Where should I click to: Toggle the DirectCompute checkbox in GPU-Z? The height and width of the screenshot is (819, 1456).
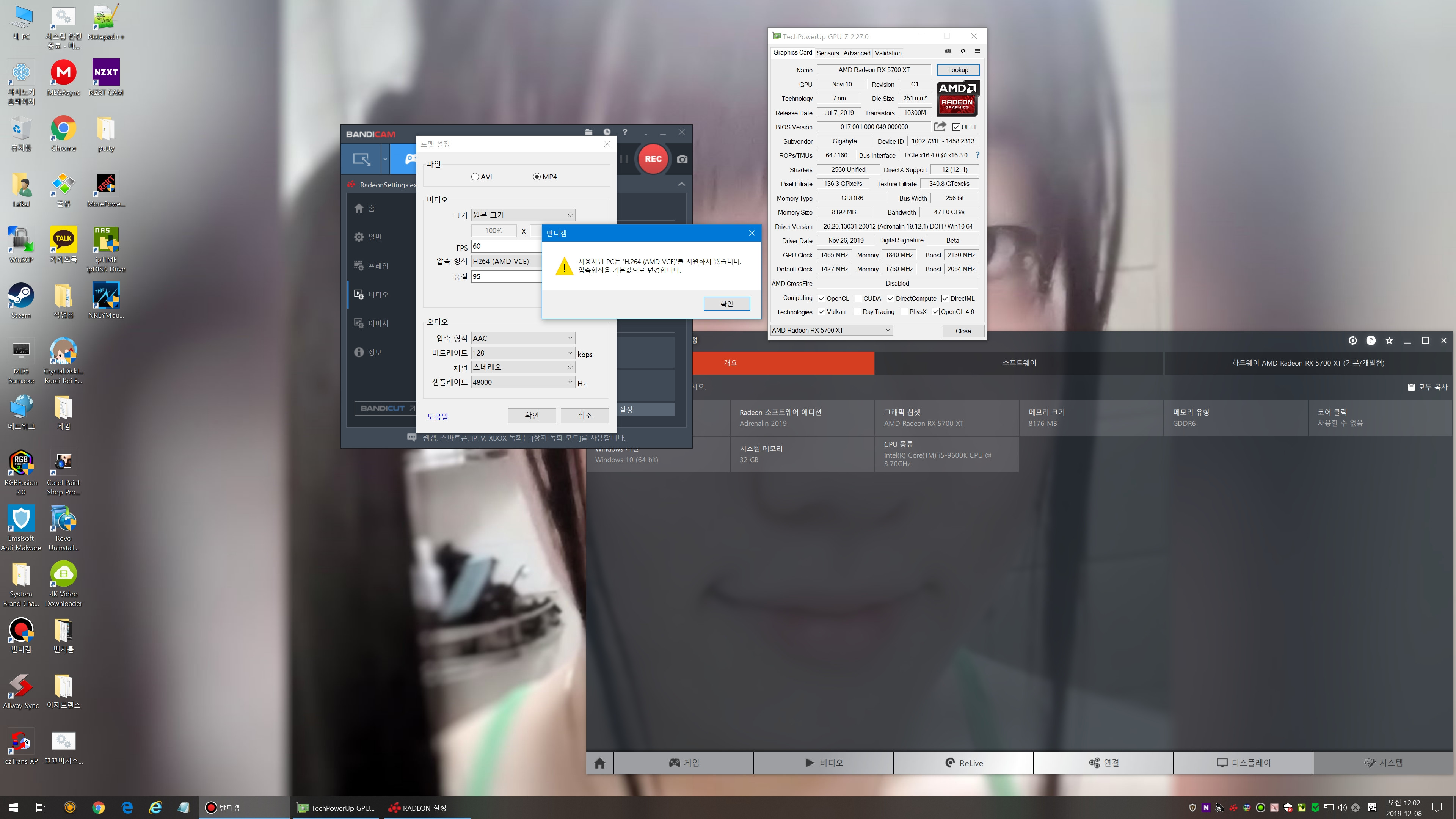[x=891, y=298]
